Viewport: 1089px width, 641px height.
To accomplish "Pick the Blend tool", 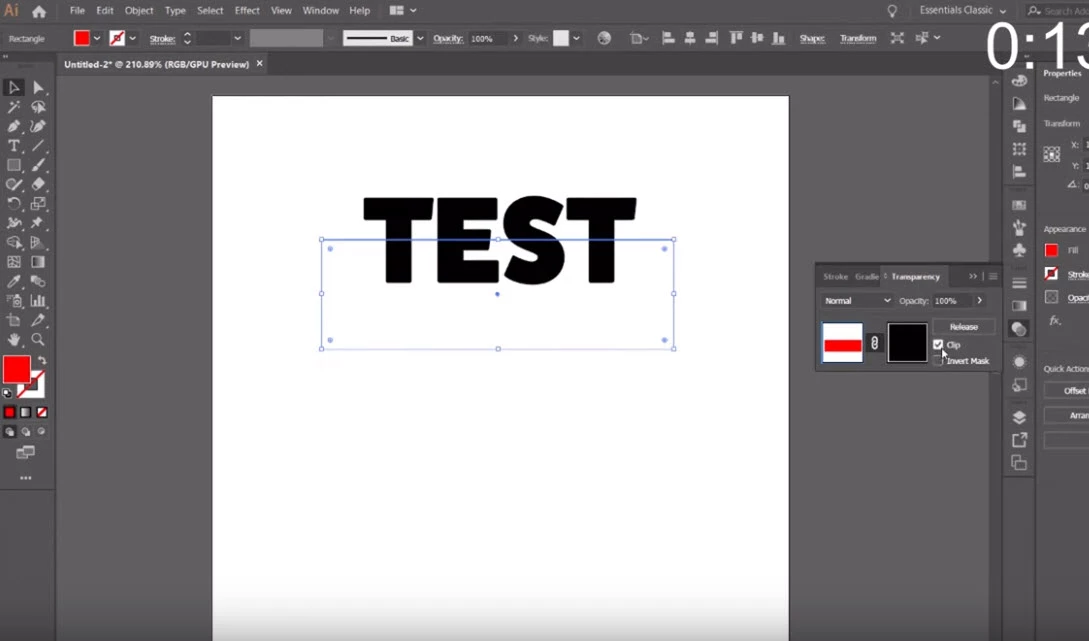I will click(x=38, y=282).
